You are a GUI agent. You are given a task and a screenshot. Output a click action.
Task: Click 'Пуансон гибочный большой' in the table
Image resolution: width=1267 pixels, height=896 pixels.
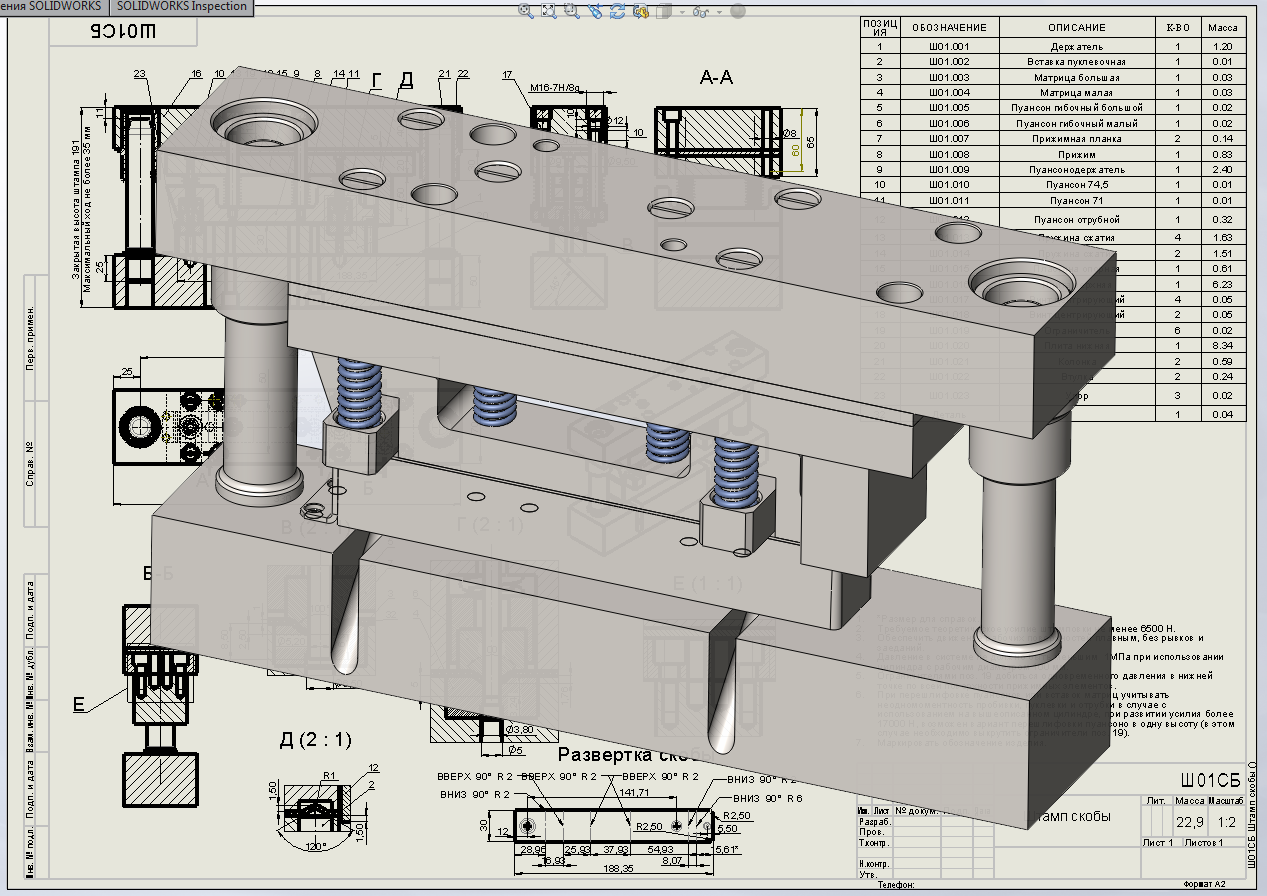(x=1077, y=107)
